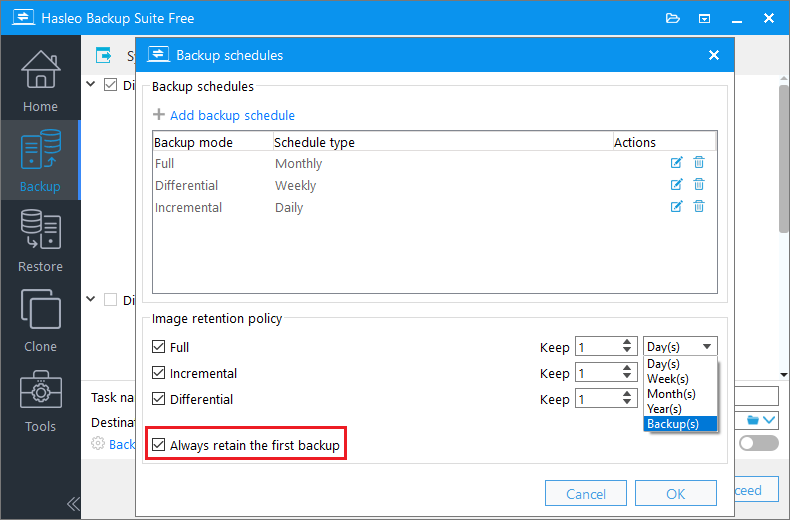This screenshot has width=790, height=520.
Task: Collapse the first disk tree entry
Action: click(91, 84)
